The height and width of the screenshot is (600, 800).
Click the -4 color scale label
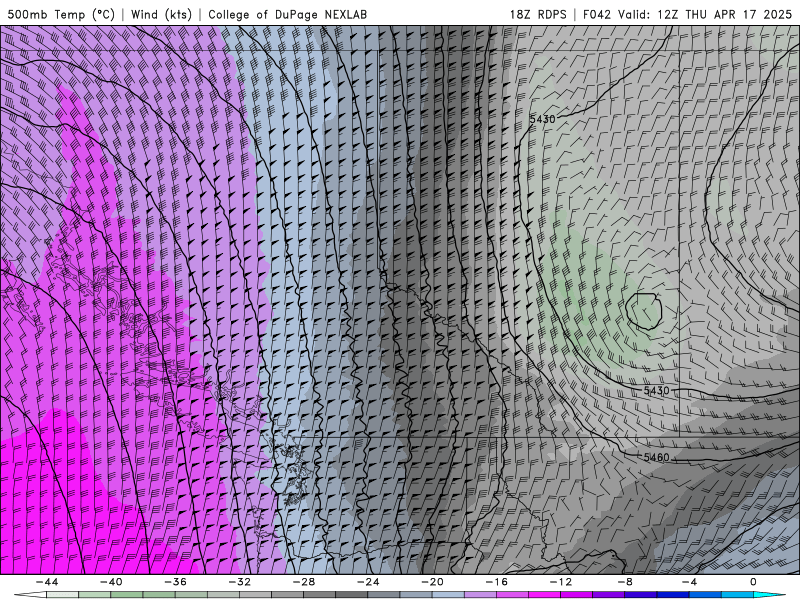[689, 582]
